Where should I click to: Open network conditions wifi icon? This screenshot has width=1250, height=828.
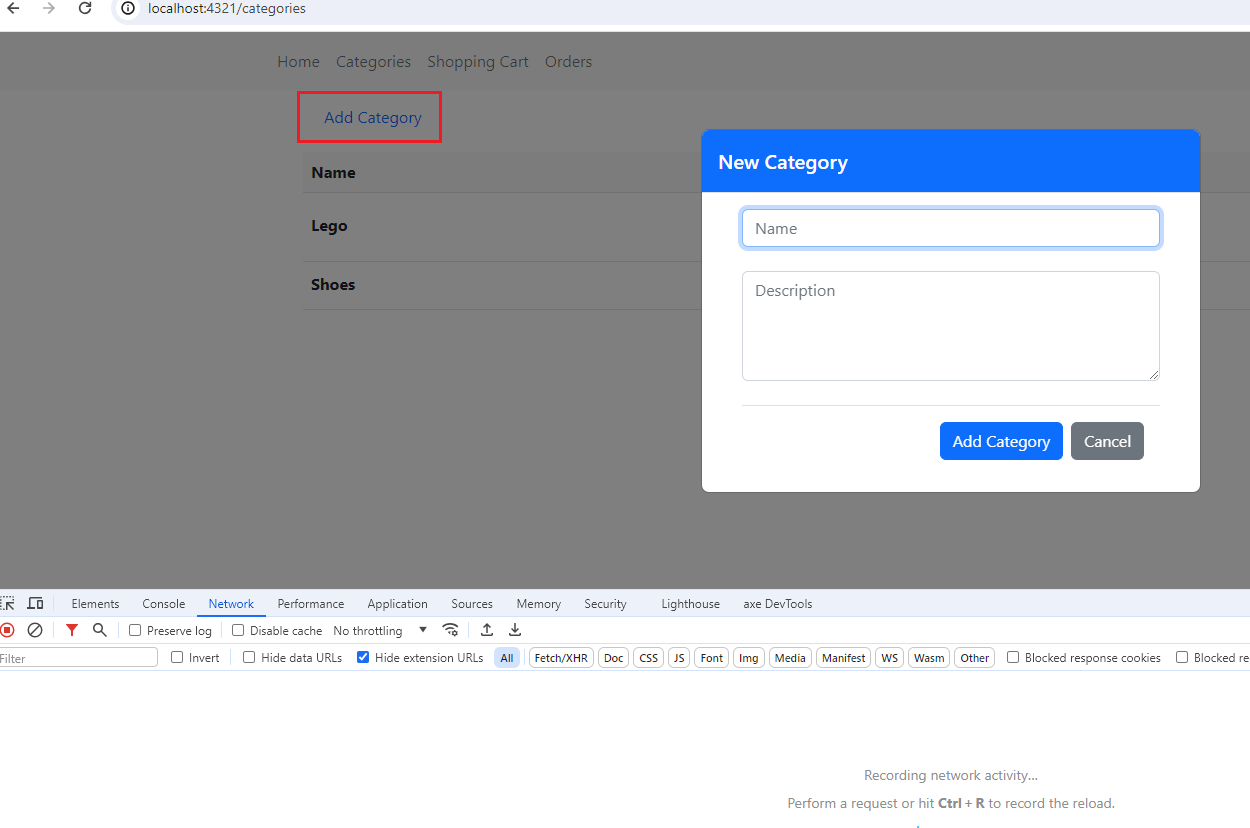[x=451, y=630]
